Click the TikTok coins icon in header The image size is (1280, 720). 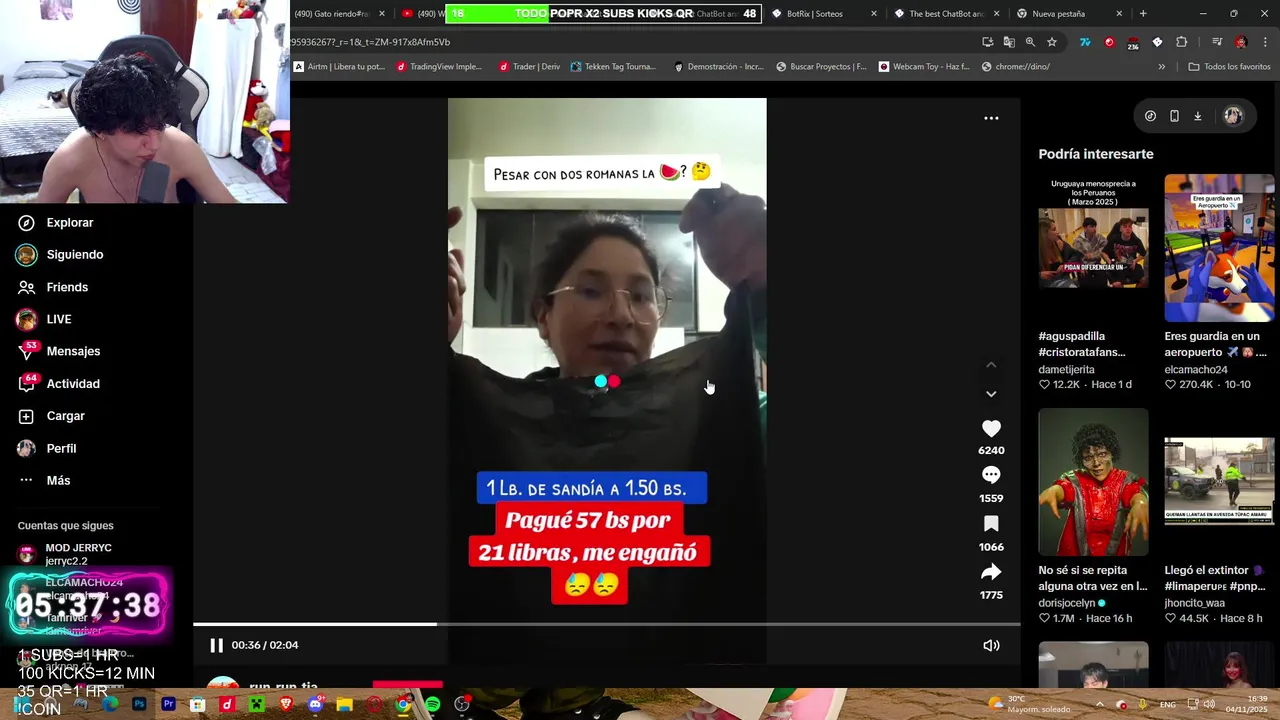point(1150,116)
